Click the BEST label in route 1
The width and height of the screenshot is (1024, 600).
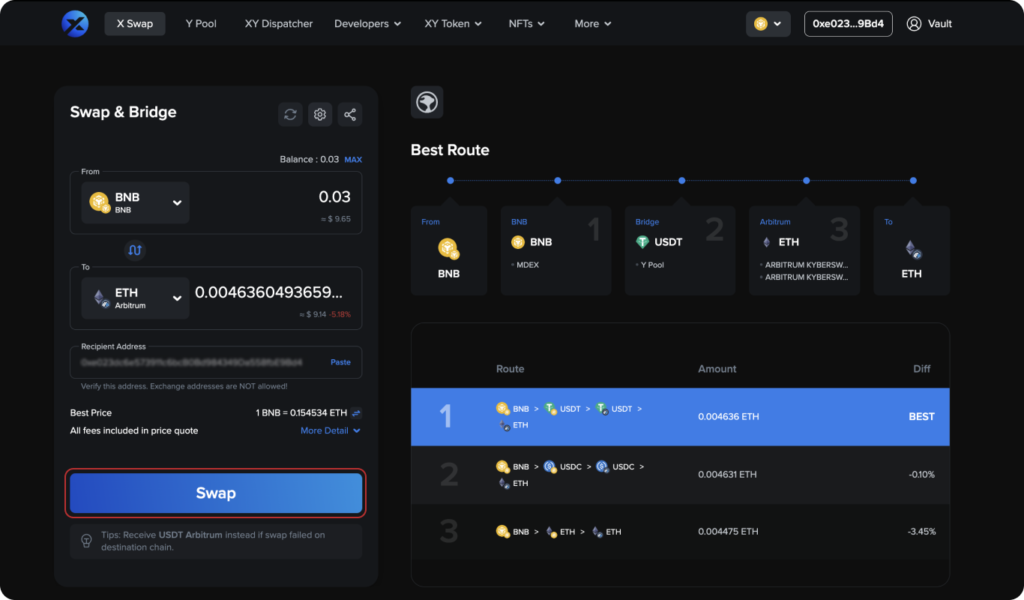tap(921, 417)
